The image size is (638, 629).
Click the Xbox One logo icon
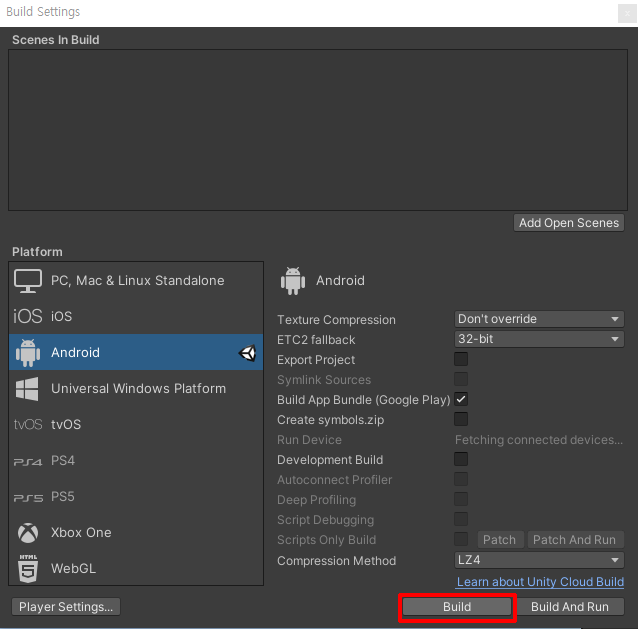(28, 533)
